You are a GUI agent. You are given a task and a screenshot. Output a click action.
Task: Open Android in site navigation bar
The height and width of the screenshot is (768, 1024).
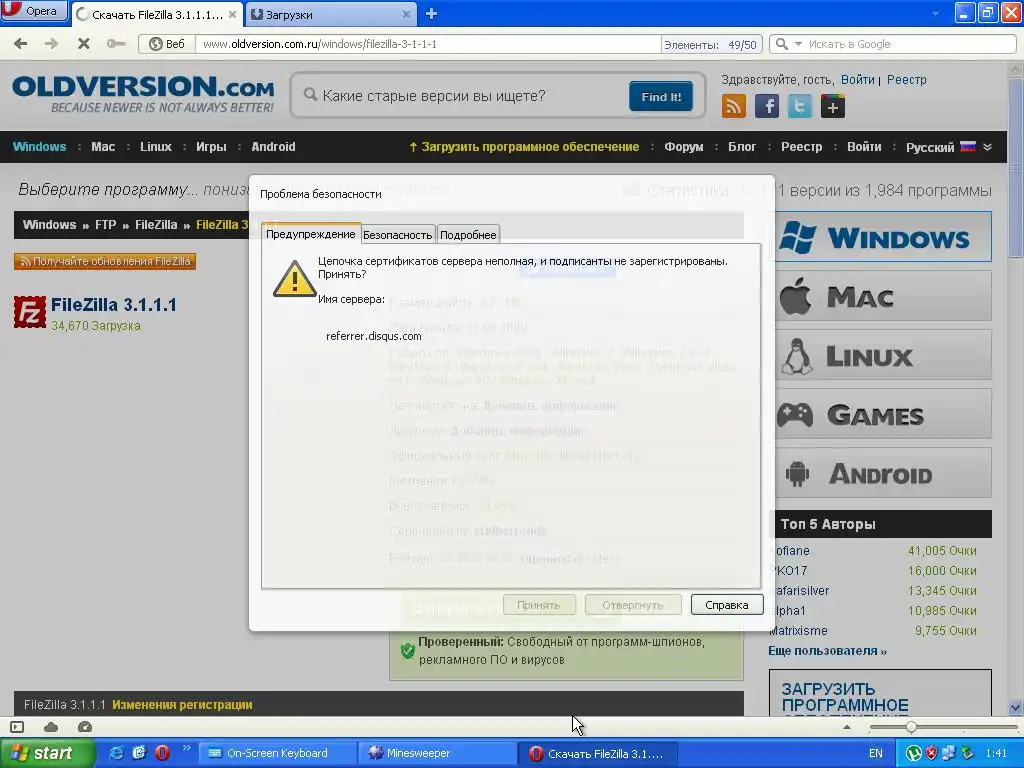[273, 146]
